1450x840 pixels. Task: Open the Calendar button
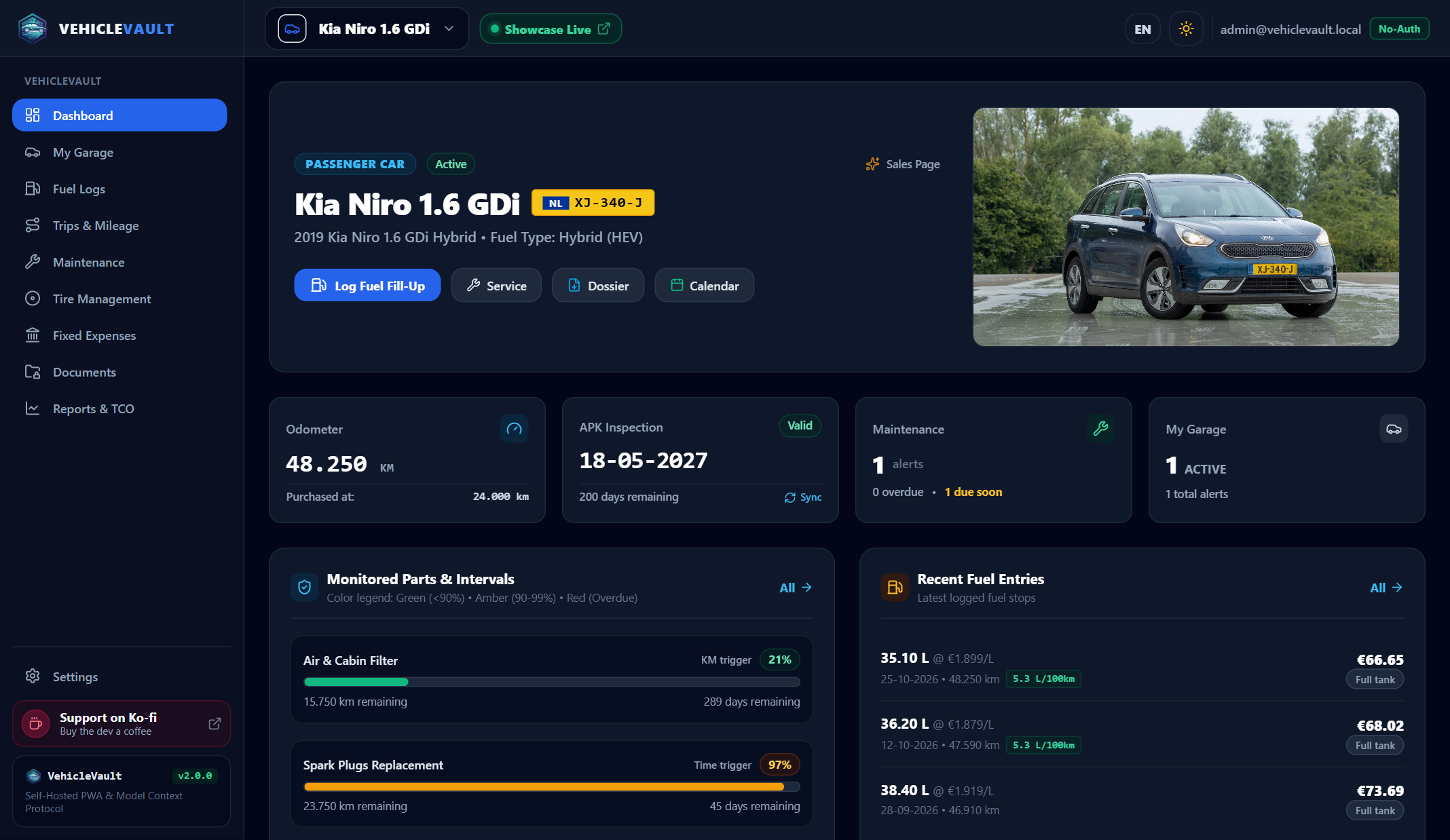(705, 286)
